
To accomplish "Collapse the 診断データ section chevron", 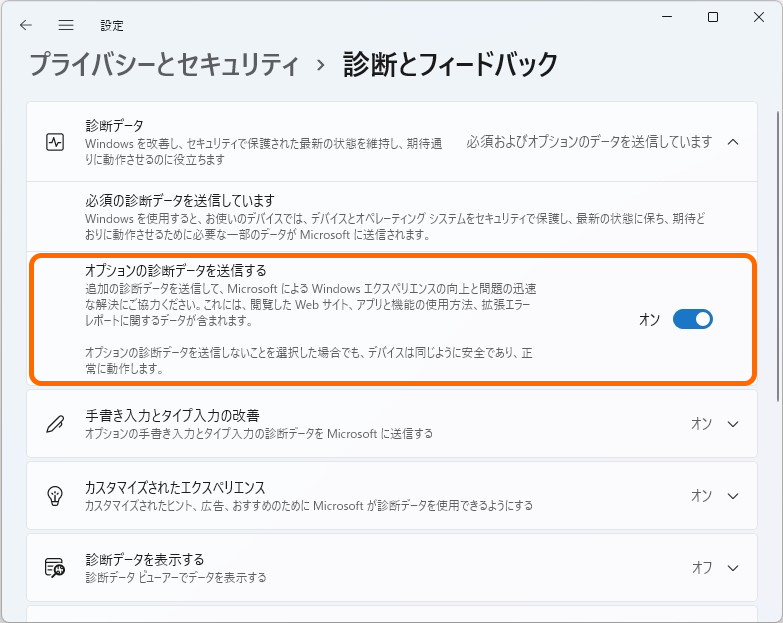I will 733,142.
